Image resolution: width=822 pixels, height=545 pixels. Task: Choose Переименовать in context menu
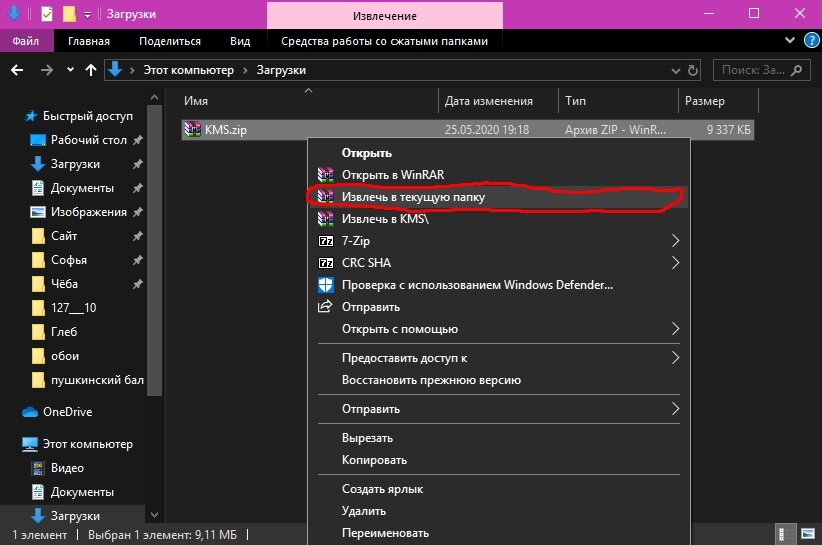[x=499, y=533]
